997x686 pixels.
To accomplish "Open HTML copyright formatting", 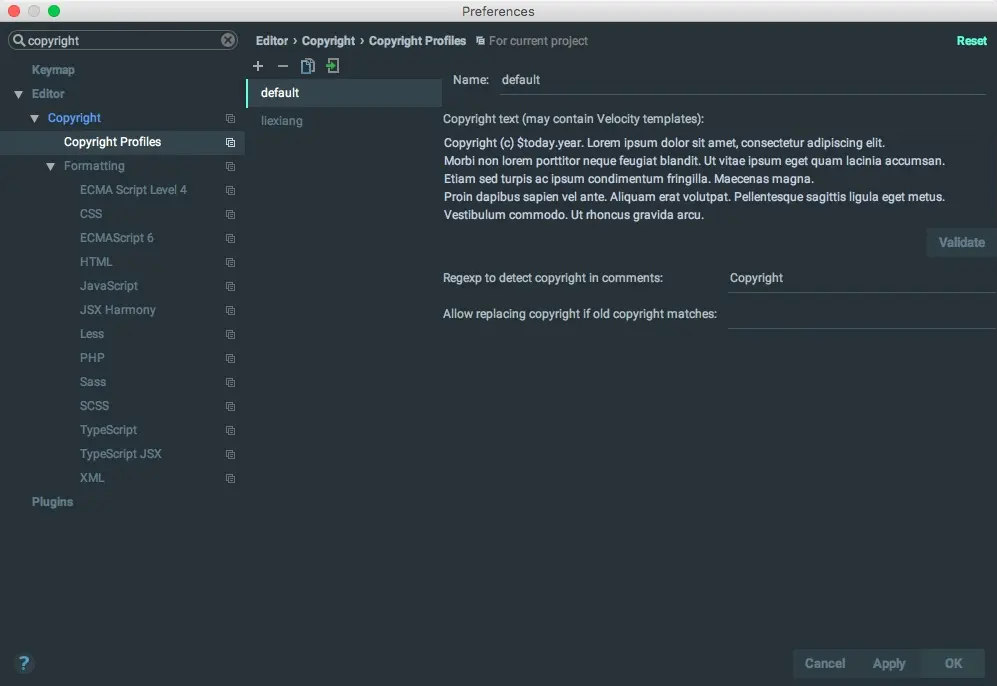I will pos(96,262).
